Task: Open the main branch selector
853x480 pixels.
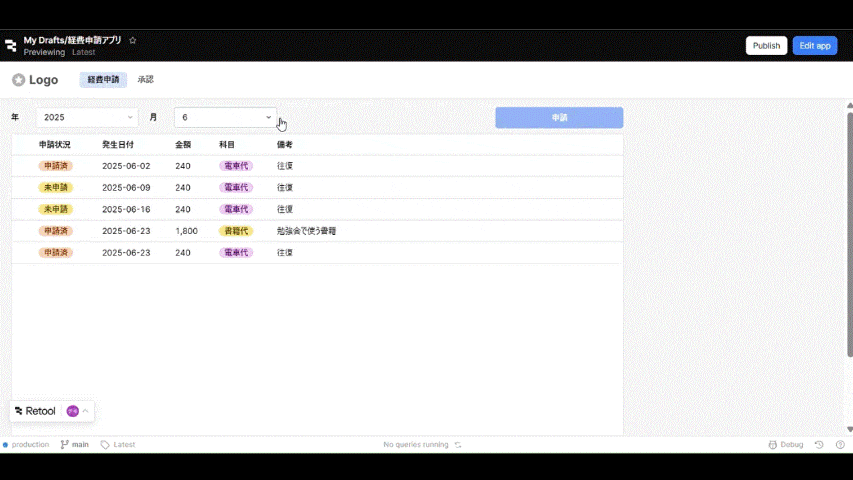Action: pyautogui.click(x=75, y=445)
